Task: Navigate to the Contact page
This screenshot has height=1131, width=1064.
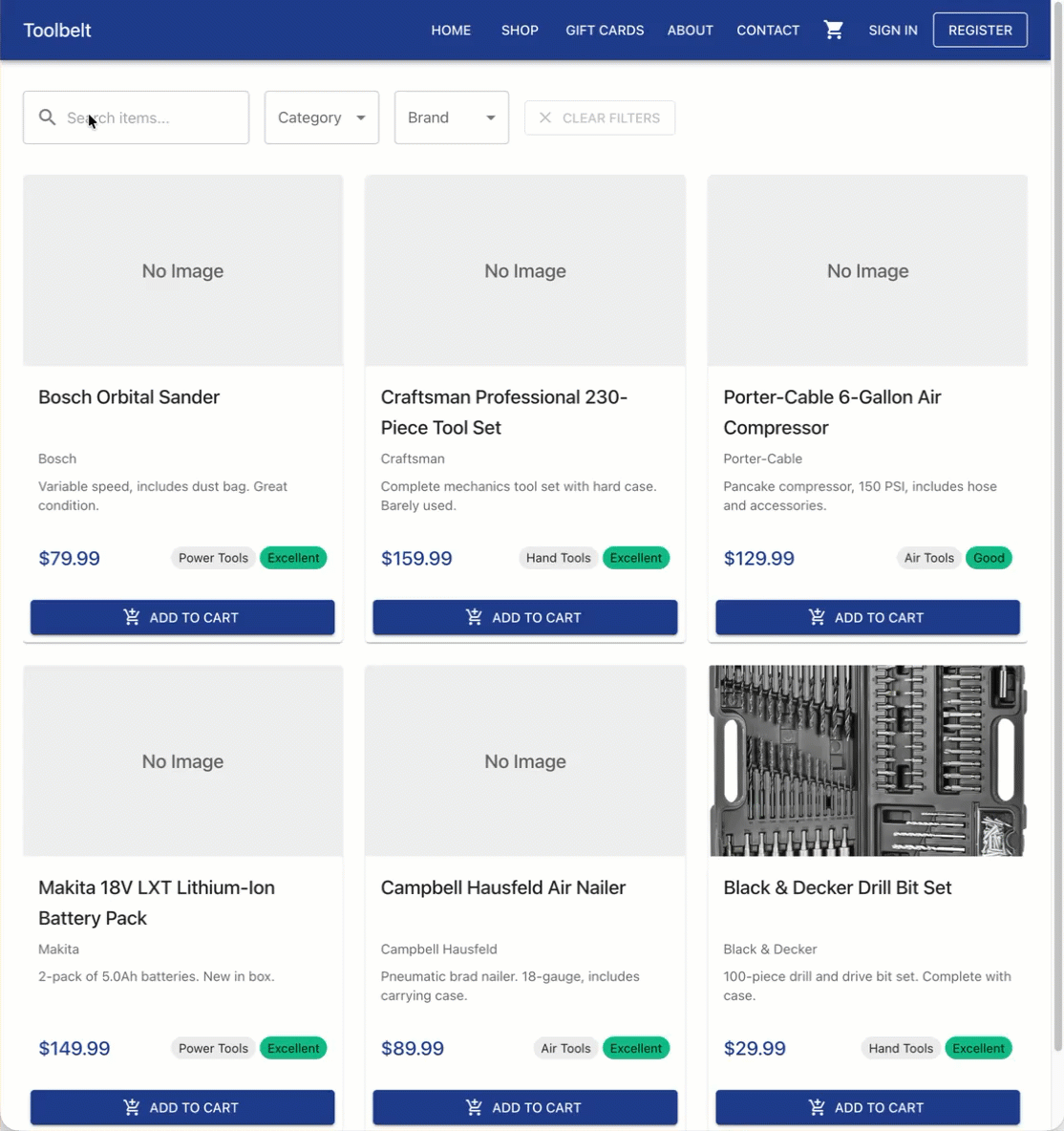Action: [x=768, y=31]
